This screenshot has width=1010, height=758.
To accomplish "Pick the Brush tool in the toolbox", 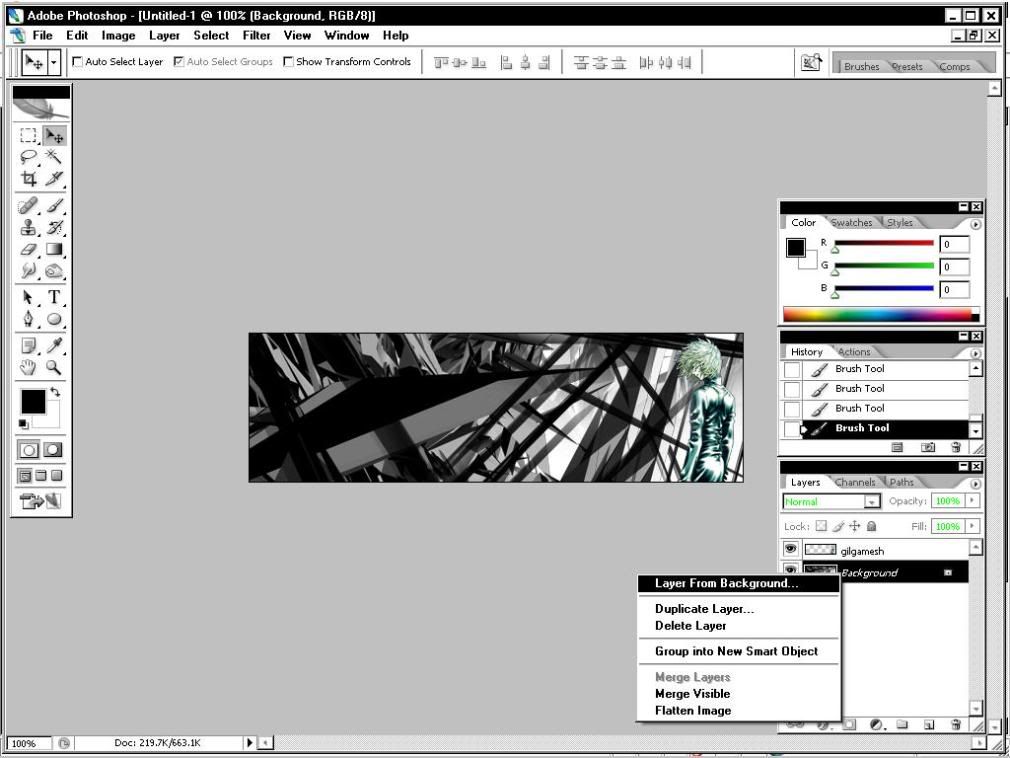I will pos(54,205).
